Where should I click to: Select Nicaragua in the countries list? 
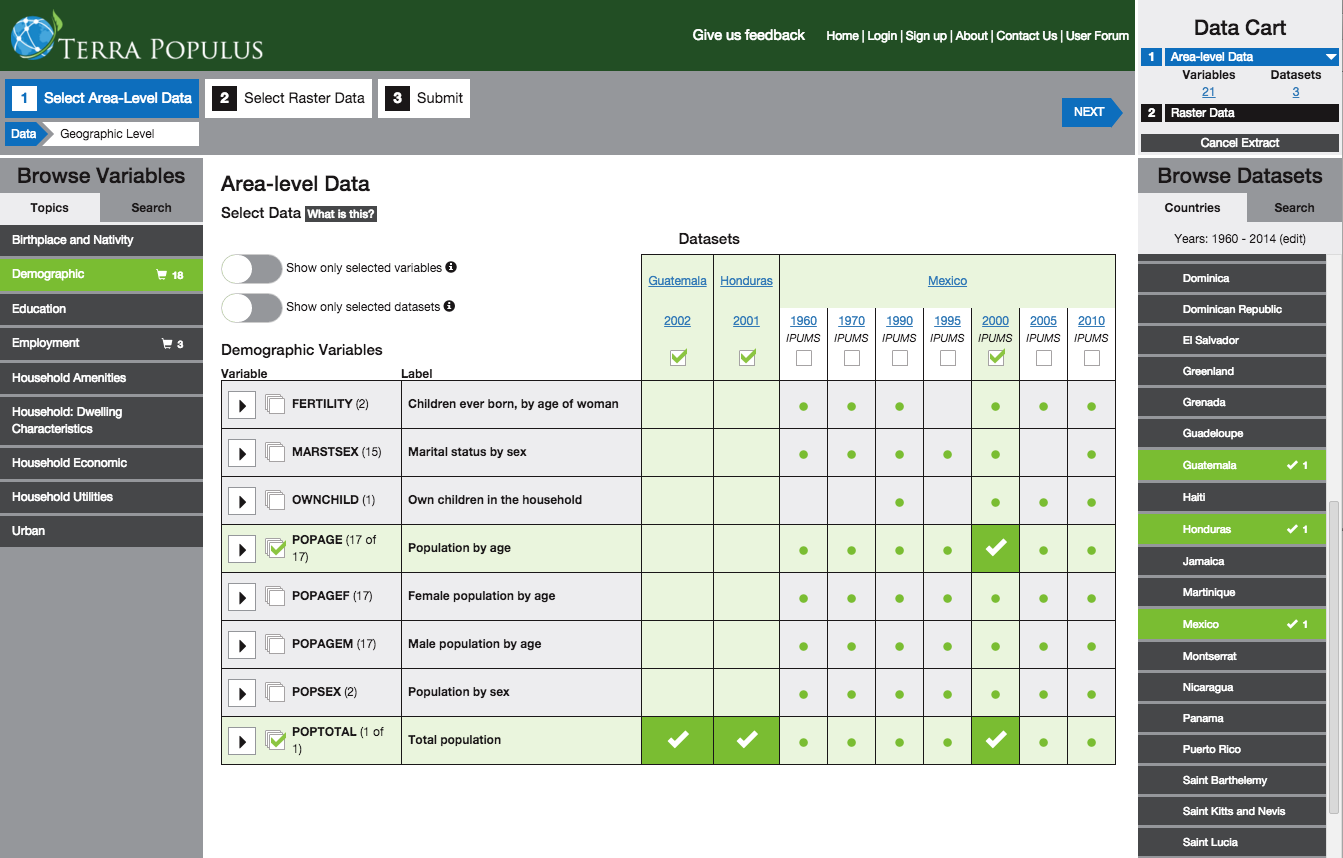(1207, 688)
